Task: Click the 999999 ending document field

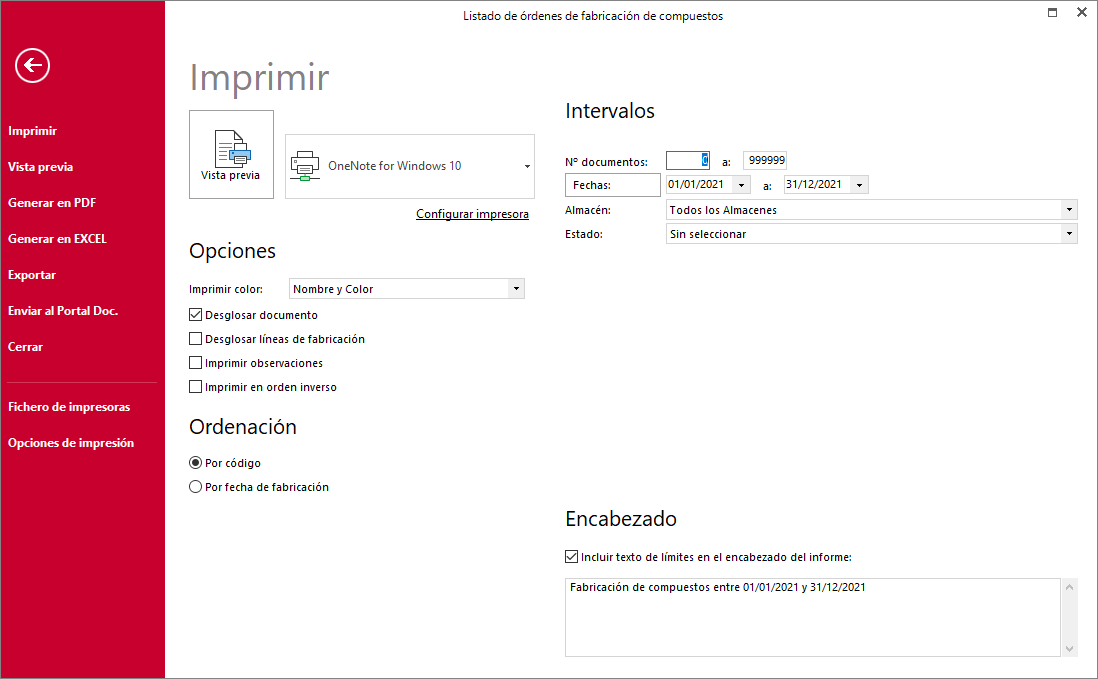Action: click(x=765, y=160)
